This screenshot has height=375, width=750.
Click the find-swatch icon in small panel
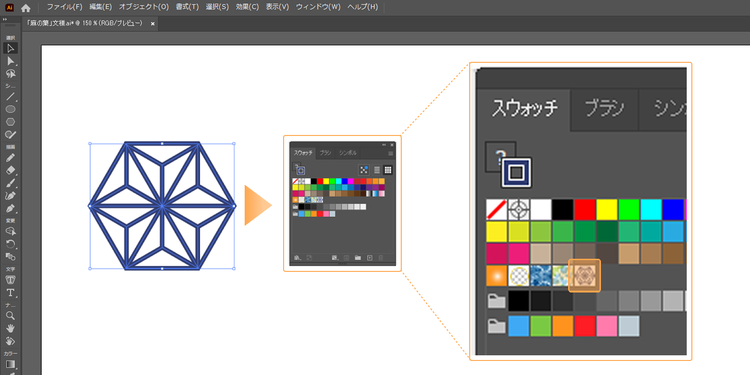tap(364, 169)
